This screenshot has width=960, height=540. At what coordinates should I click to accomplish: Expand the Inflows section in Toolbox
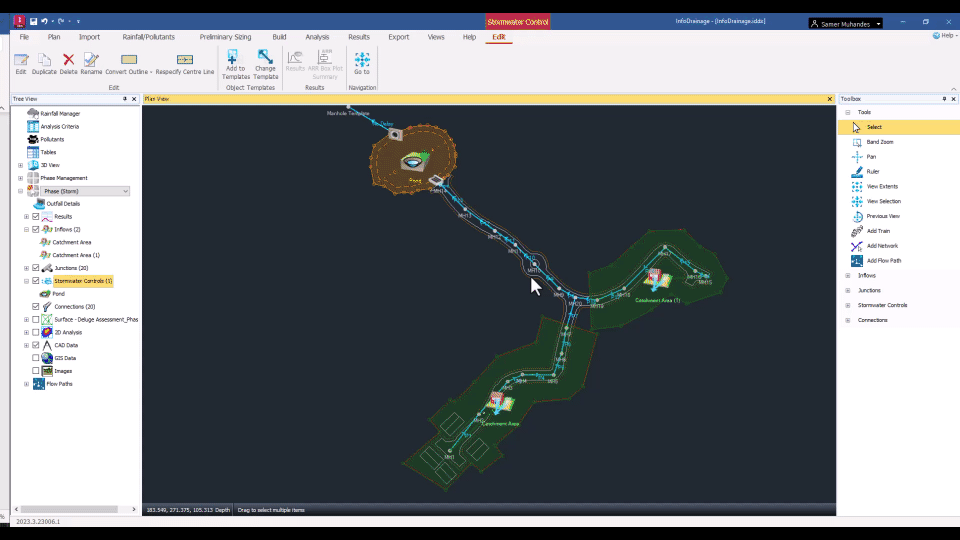pyautogui.click(x=848, y=276)
